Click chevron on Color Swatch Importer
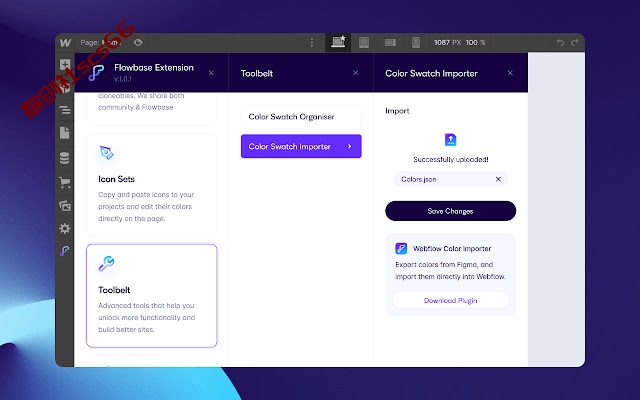 click(350, 146)
